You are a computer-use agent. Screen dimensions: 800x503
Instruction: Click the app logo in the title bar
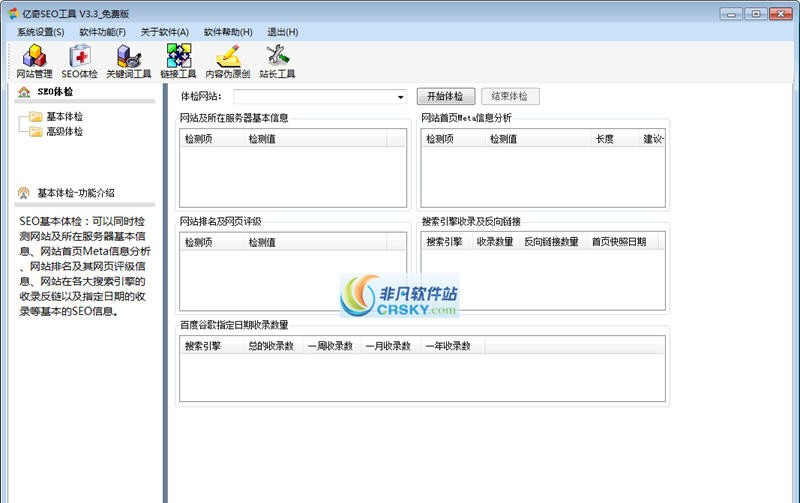[14, 14]
